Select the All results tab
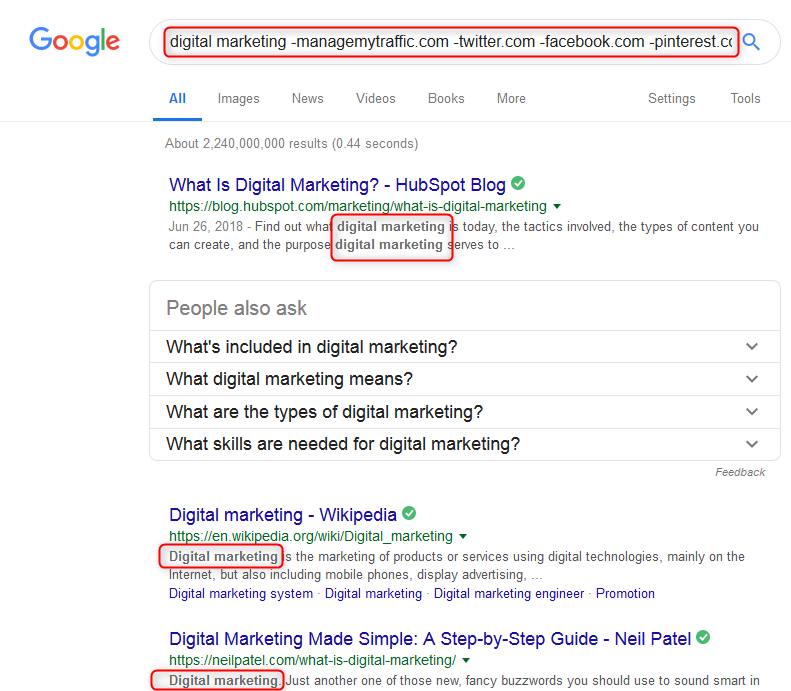 click(178, 98)
